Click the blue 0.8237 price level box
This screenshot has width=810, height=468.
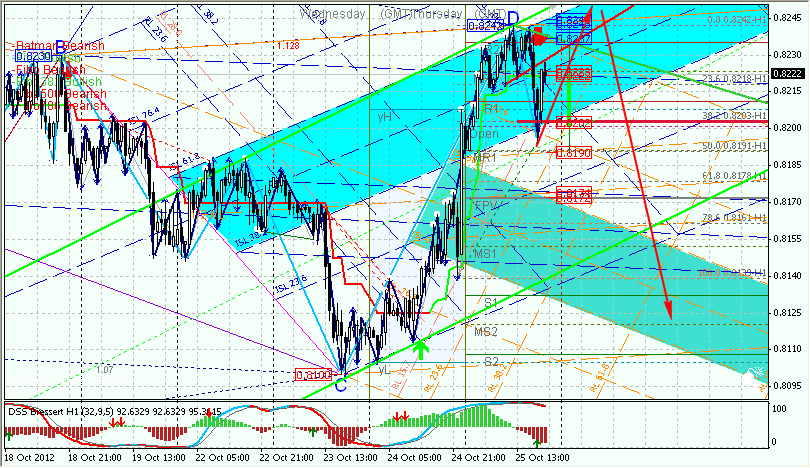(572, 38)
